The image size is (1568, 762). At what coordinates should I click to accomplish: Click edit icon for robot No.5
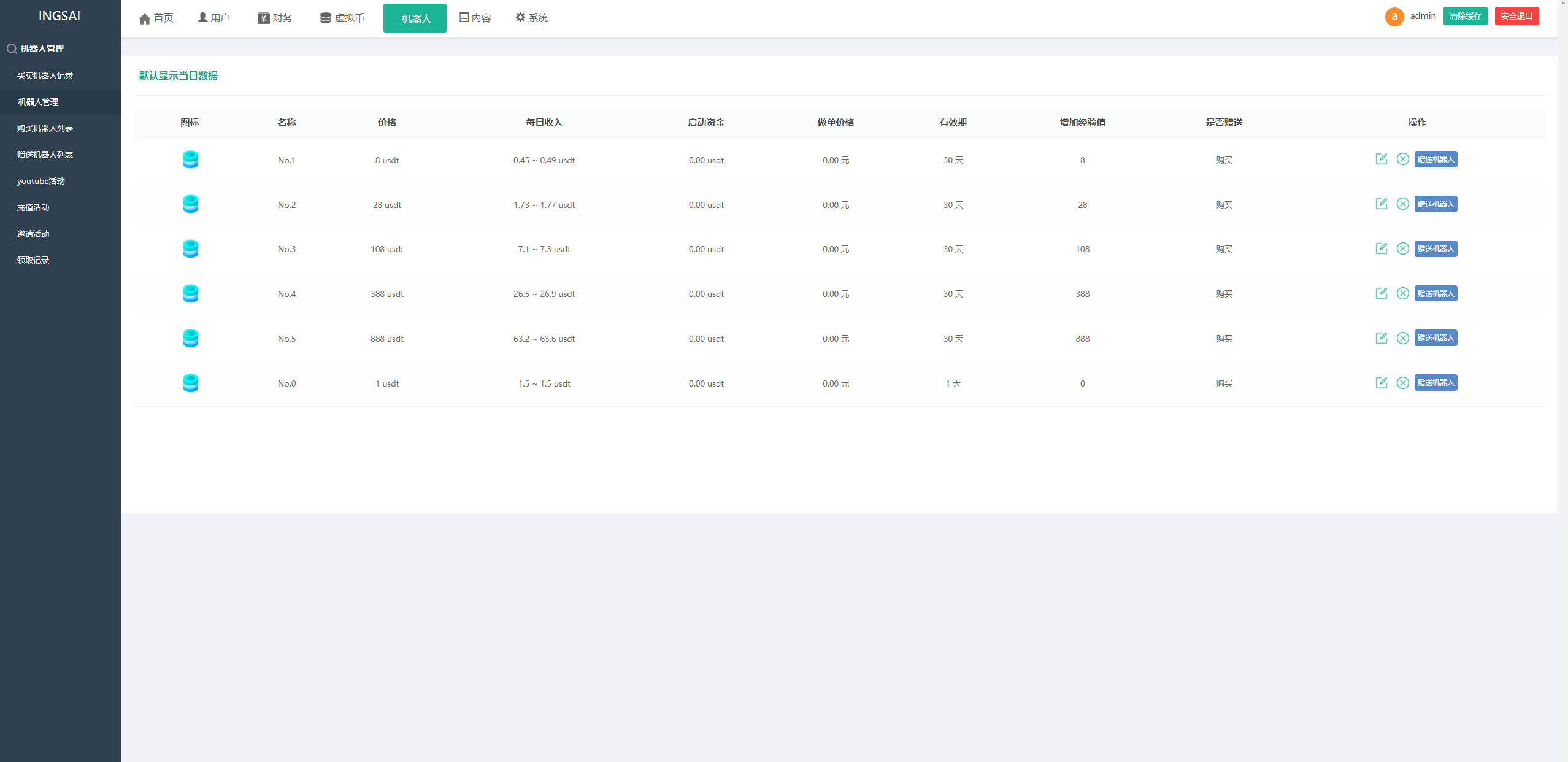coord(1381,338)
